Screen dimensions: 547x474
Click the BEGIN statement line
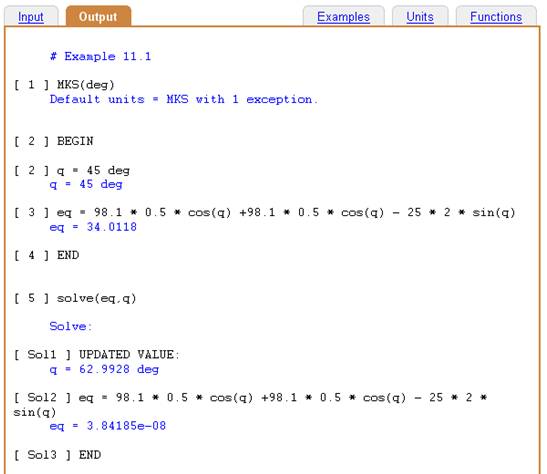point(53,141)
